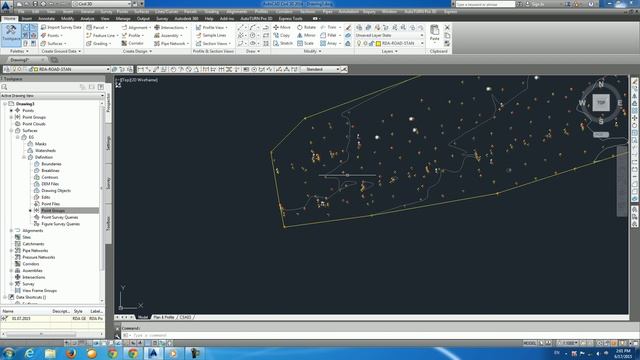
Task: Switch to the Output ribbon tab
Action: pyautogui.click(x=143, y=18)
